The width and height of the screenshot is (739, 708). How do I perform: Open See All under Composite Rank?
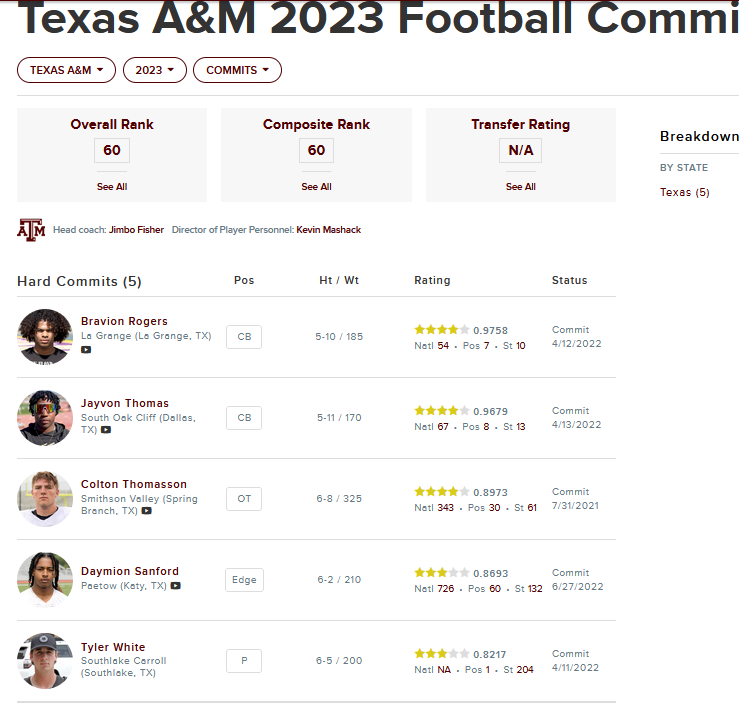click(x=316, y=187)
